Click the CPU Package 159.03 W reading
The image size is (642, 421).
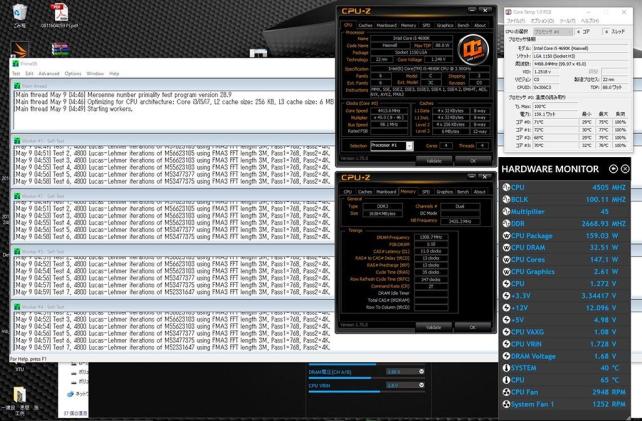point(601,235)
